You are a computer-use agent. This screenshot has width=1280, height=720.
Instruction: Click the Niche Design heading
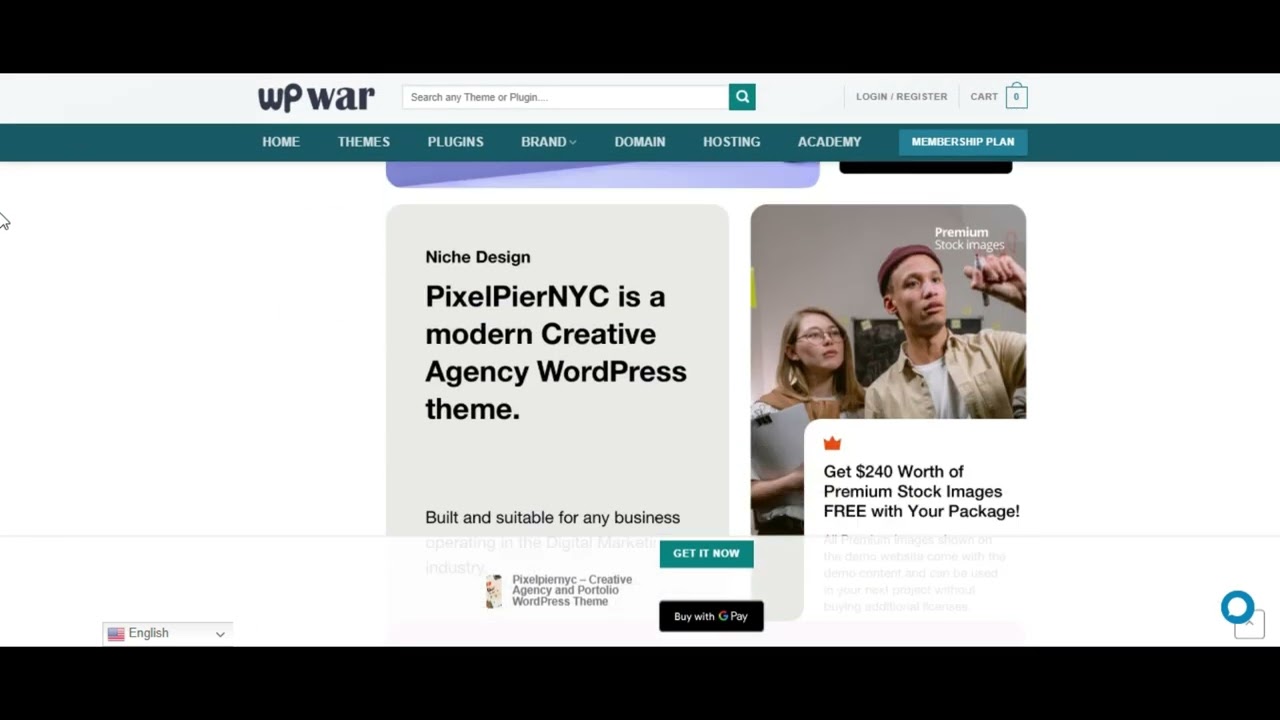[478, 257]
